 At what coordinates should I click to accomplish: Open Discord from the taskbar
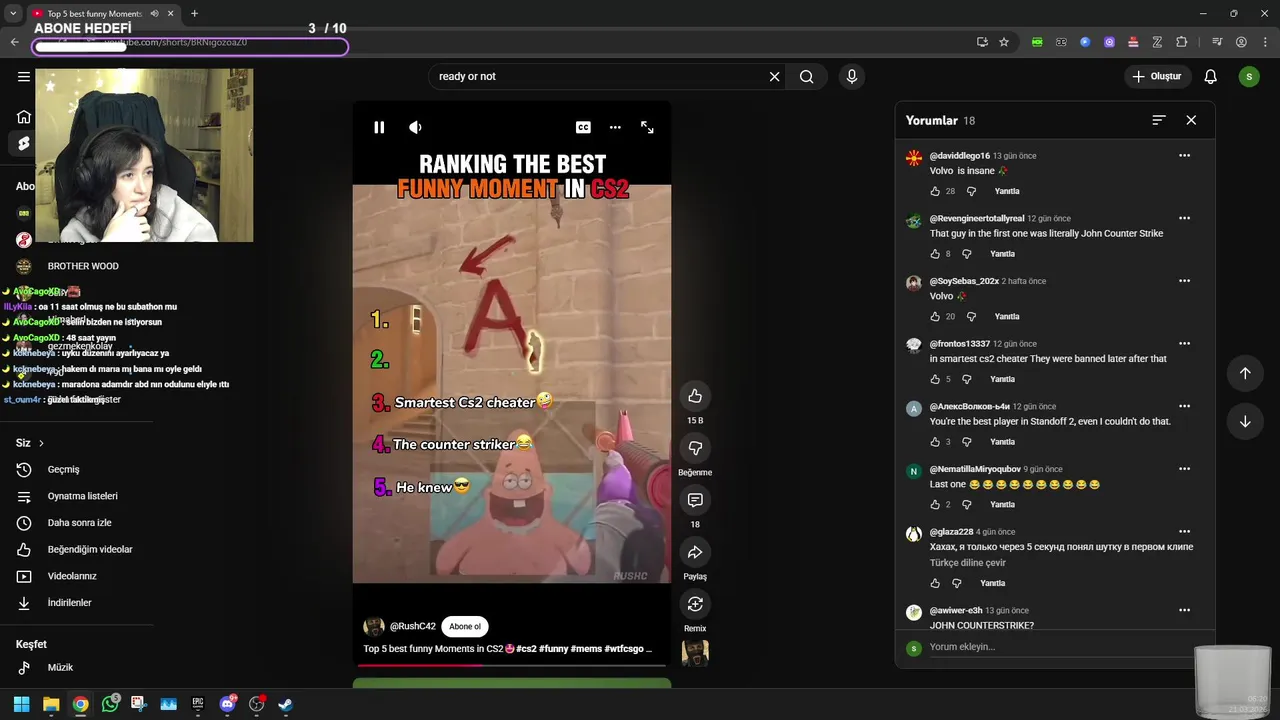[227, 704]
